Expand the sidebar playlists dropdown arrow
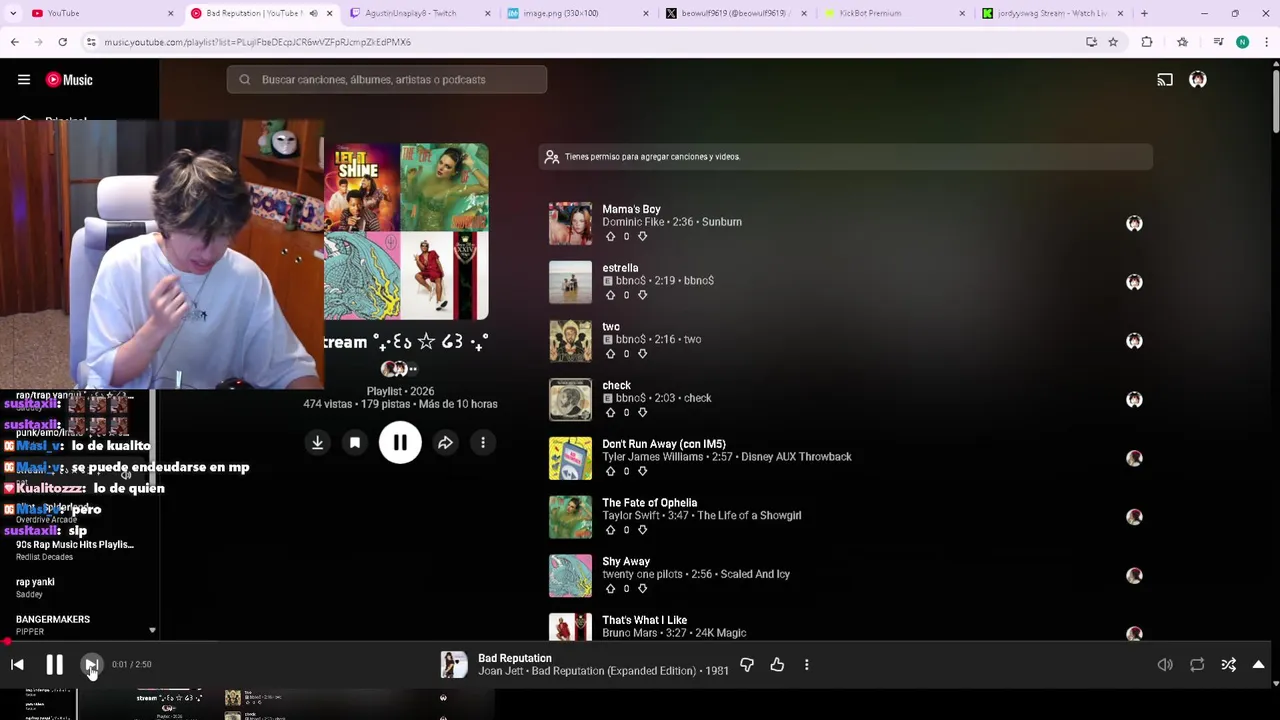Viewport: 1280px width, 720px height. coord(152,631)
